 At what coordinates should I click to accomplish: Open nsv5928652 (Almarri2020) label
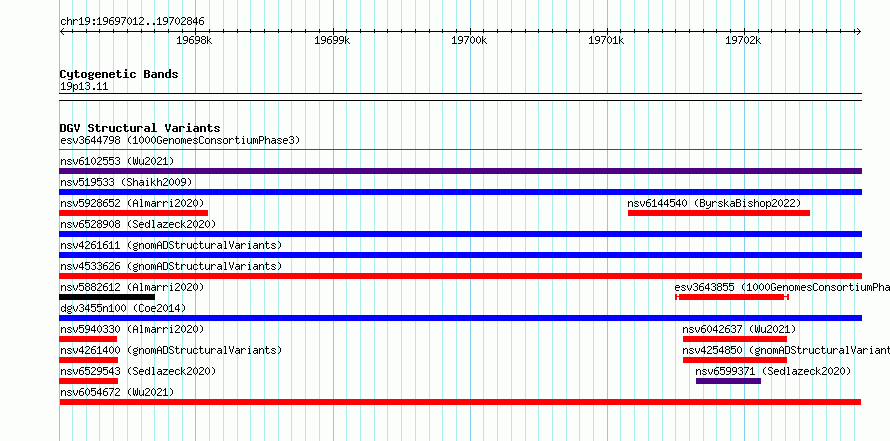[132, 203]
